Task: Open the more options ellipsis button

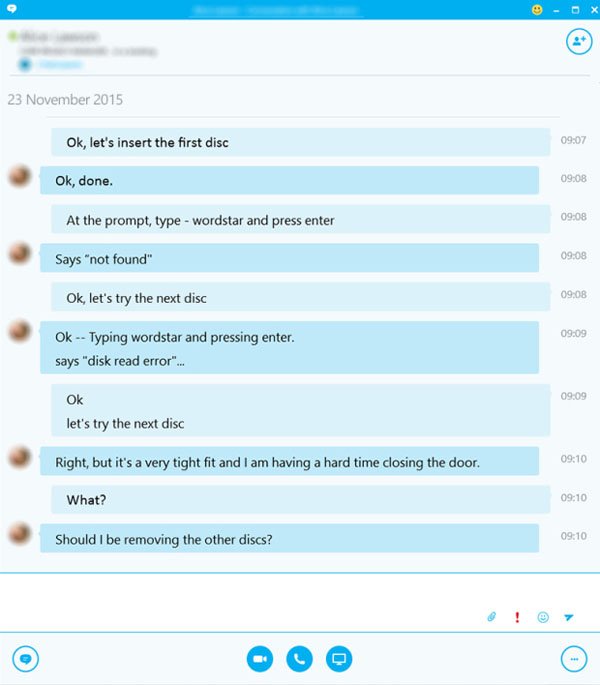Action: pyautogui.click(x=574, y=659)
